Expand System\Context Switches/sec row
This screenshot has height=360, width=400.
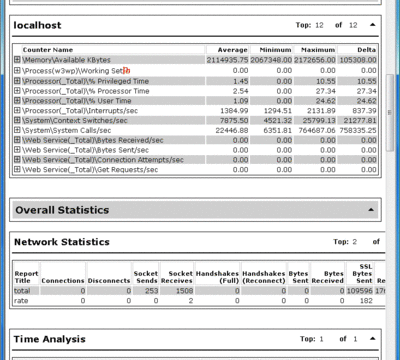pyautogui.click(x=17, y=120)
